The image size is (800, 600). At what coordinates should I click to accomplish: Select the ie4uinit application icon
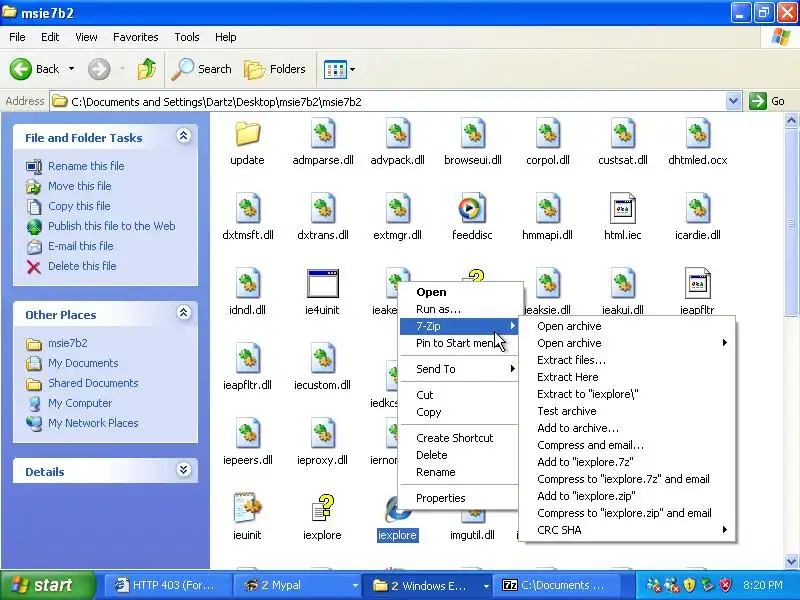click(322, 284)
